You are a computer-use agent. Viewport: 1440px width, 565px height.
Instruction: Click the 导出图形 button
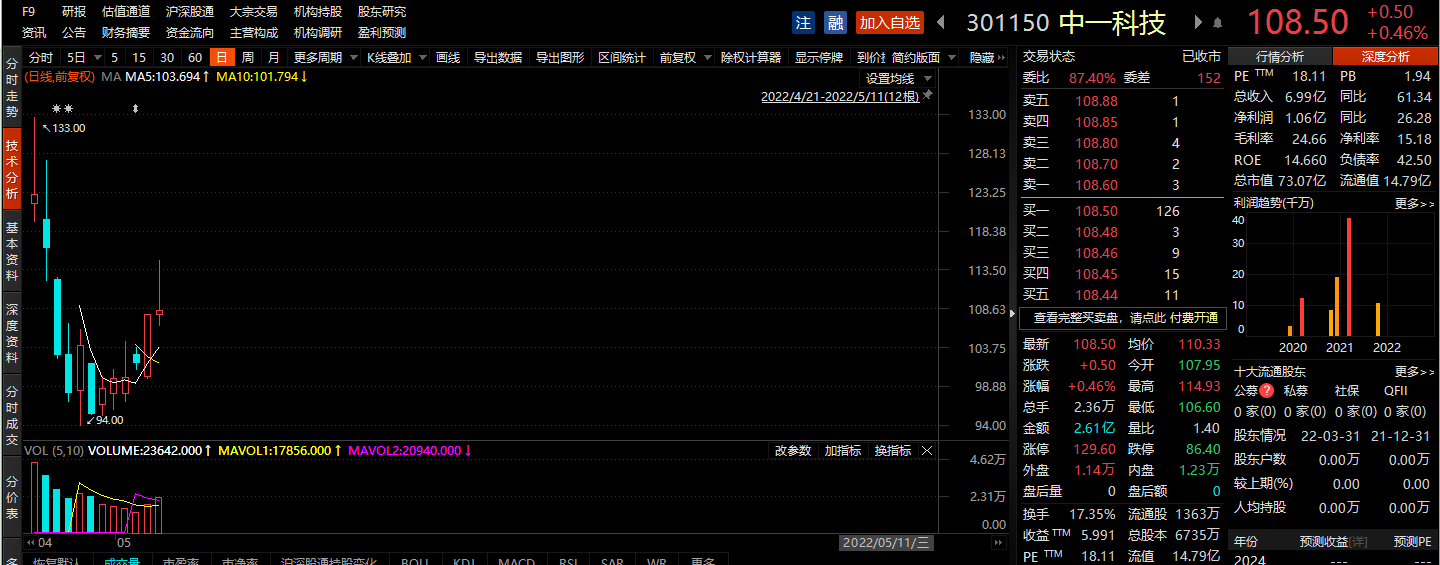(560, 58)
